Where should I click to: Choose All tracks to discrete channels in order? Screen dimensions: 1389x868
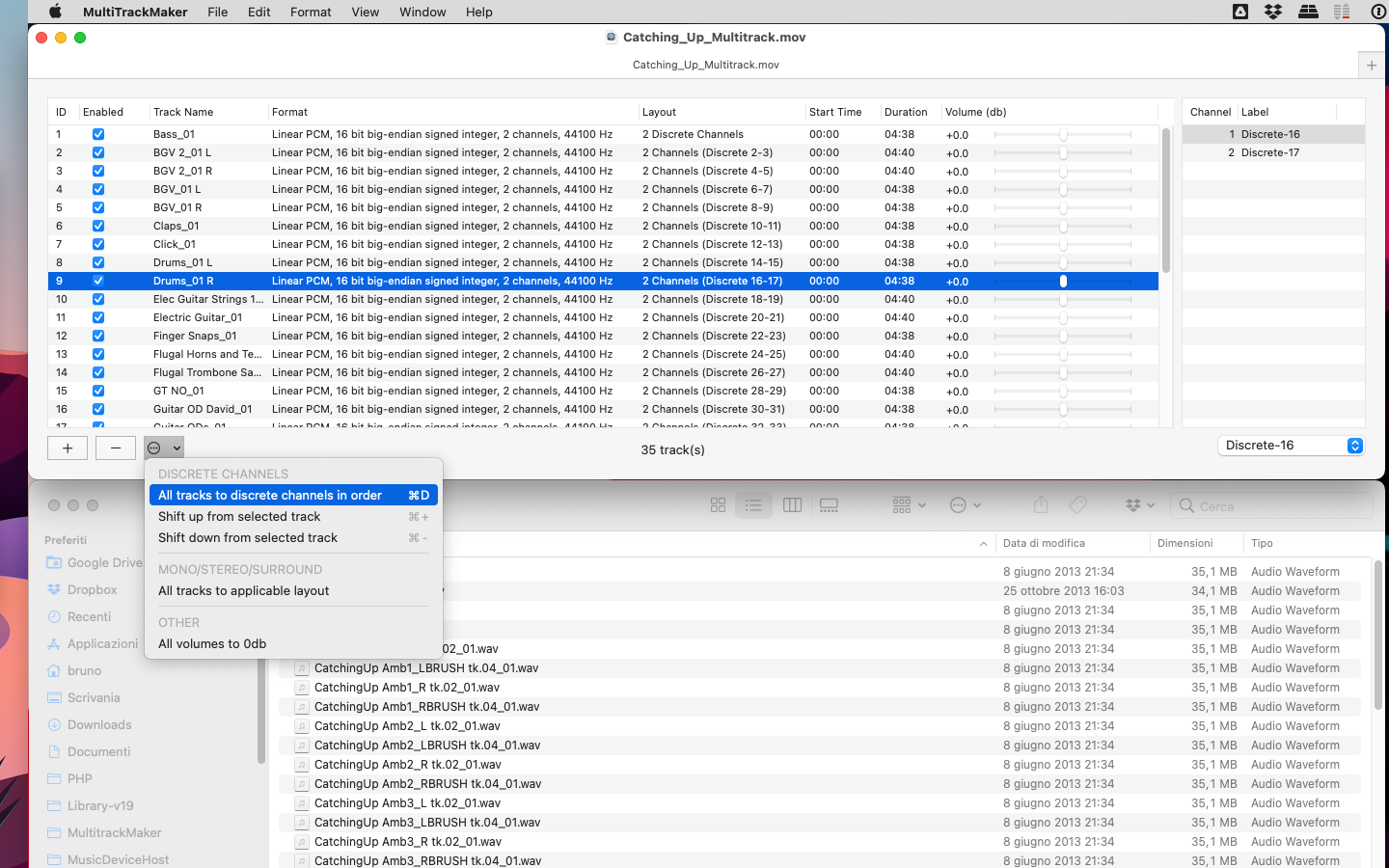click(x=293, y=495)
